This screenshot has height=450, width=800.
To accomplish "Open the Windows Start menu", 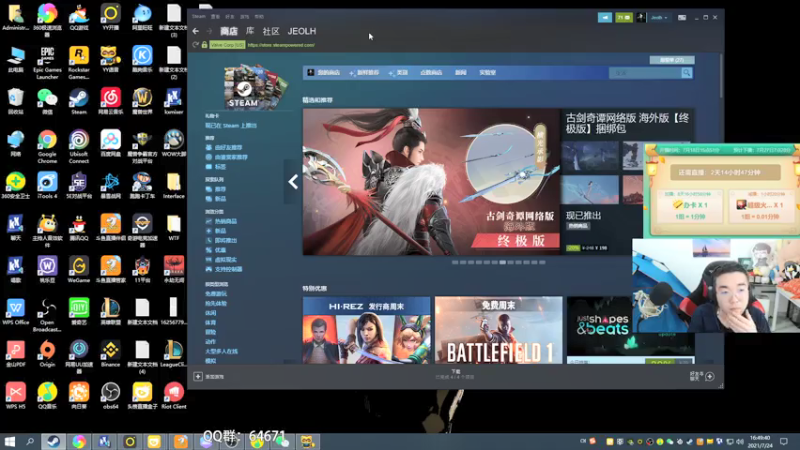I will [9, 441].
